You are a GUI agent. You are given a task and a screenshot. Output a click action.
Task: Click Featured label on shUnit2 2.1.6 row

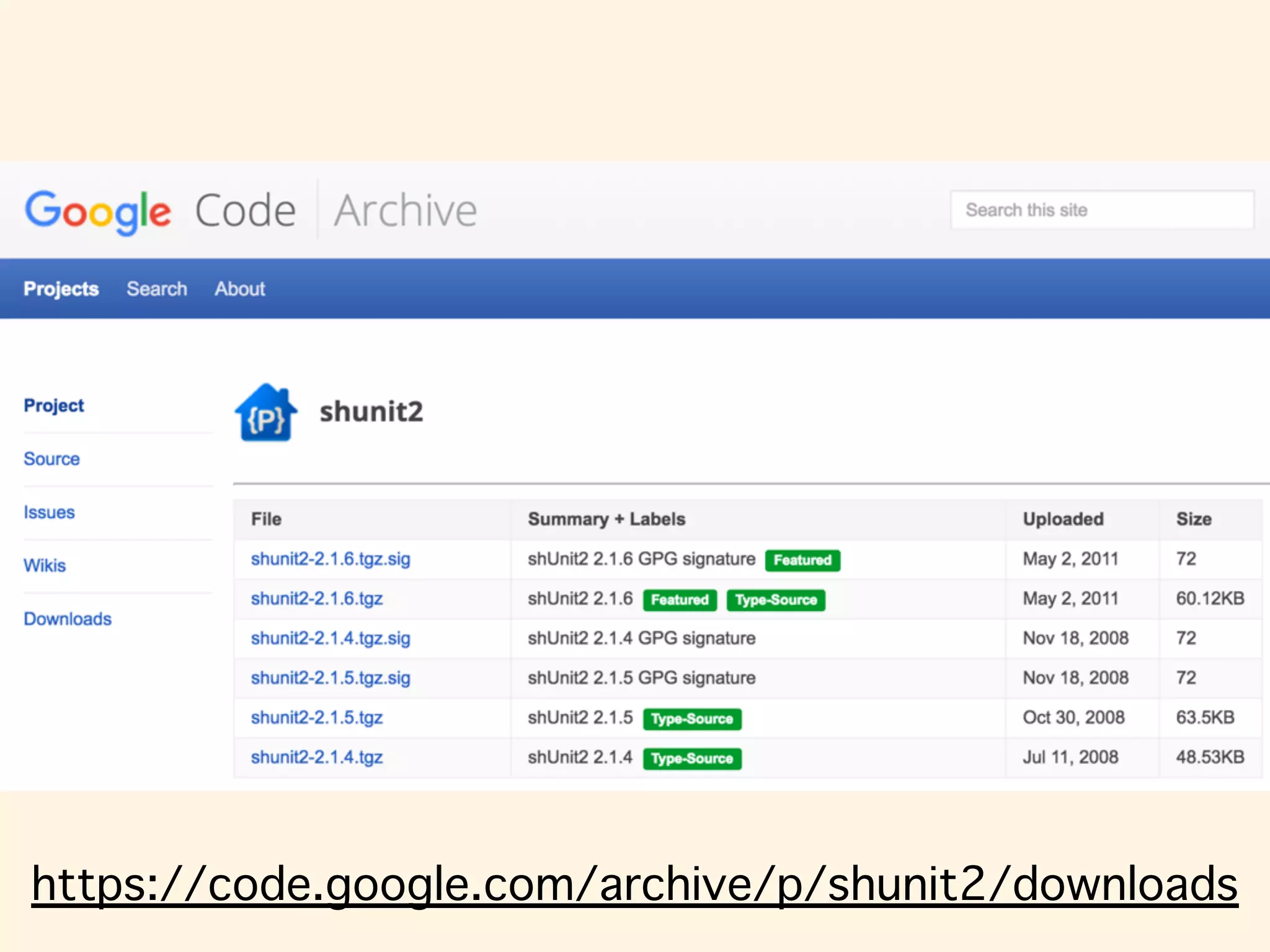click(680, 600)
